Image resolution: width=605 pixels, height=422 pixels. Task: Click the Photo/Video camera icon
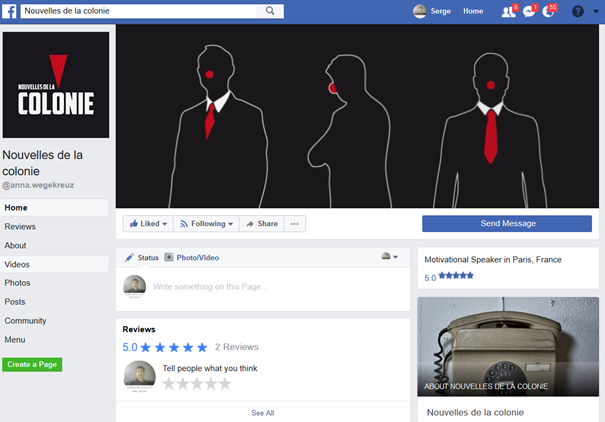tap(169, 257)
